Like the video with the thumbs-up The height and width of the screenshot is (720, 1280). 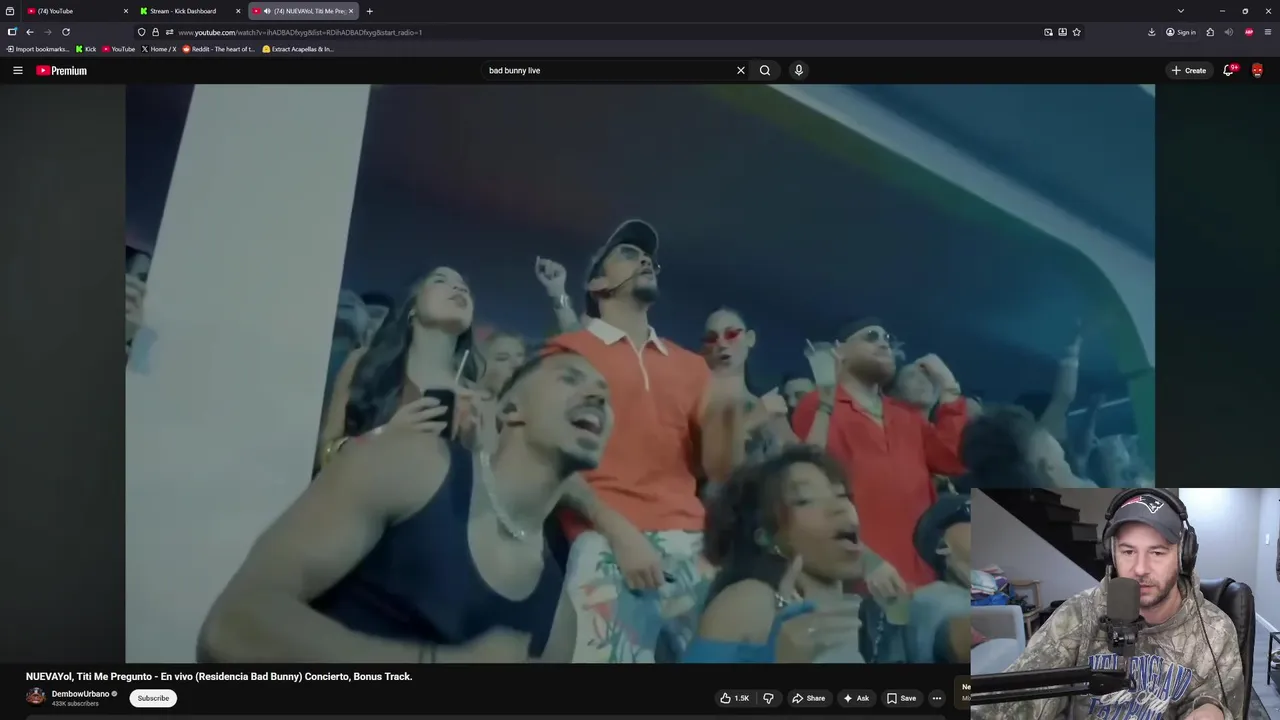pyautogui.click(x=734, y=698)
